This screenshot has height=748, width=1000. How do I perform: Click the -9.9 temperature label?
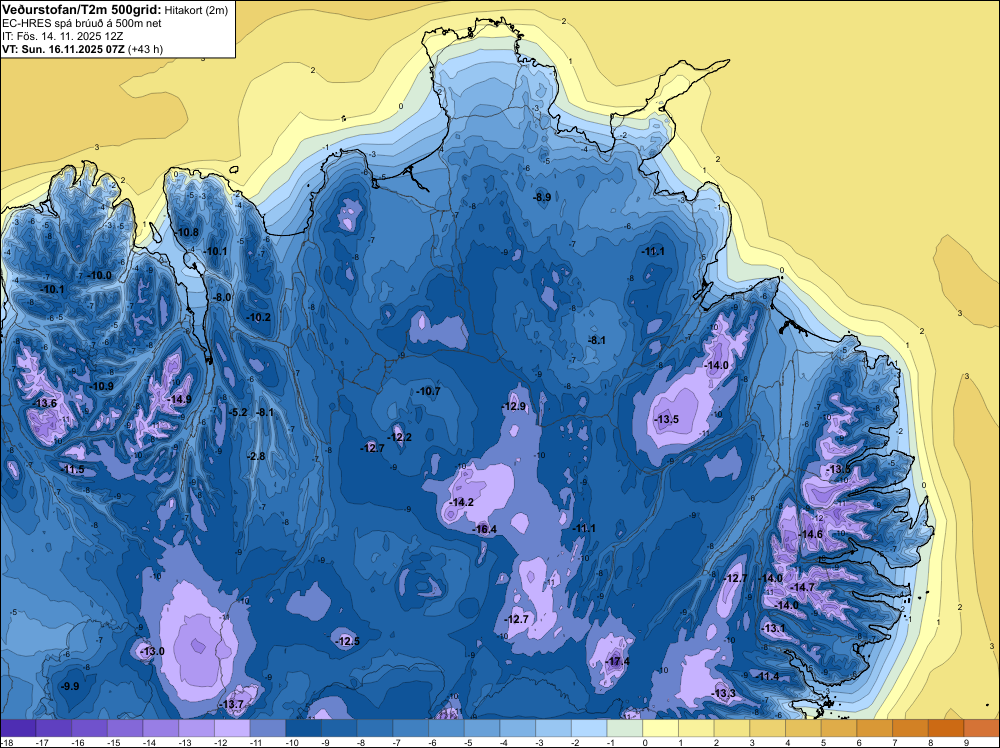70,686
